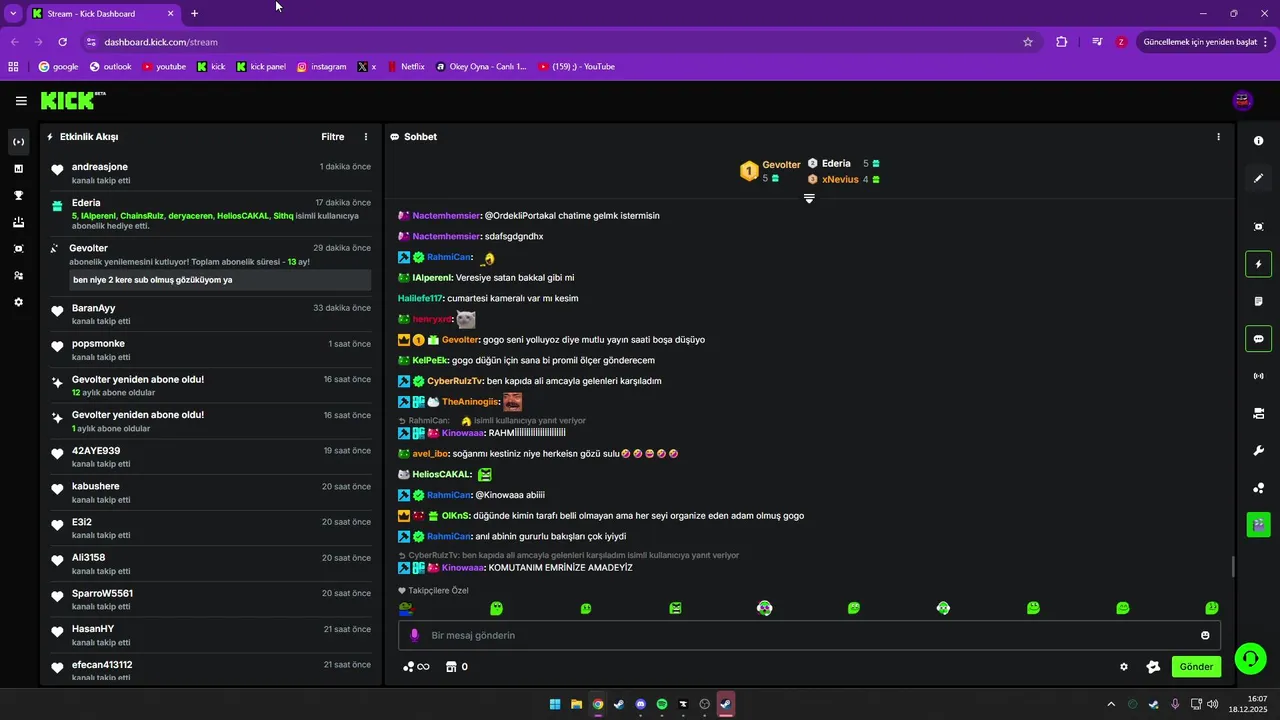Click the camera video icon on right rail
The height and width of the screenshot is (720, 1280).
[x=1258, y=413]
